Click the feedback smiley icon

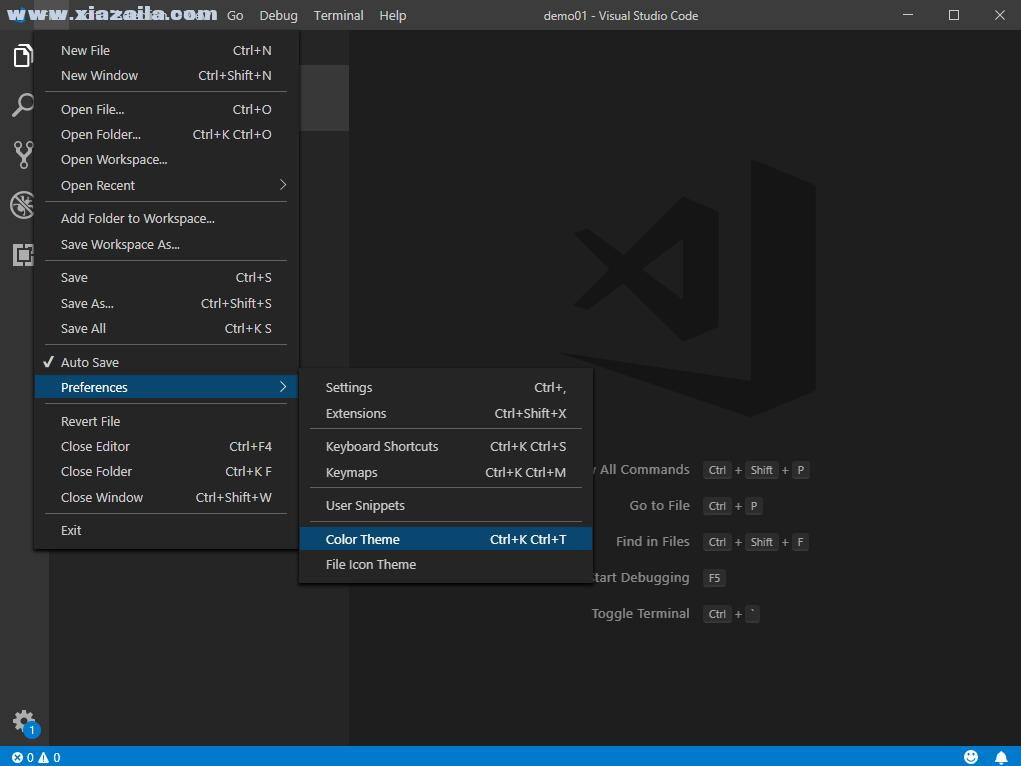pyautogui.click(x=971, y=756)
